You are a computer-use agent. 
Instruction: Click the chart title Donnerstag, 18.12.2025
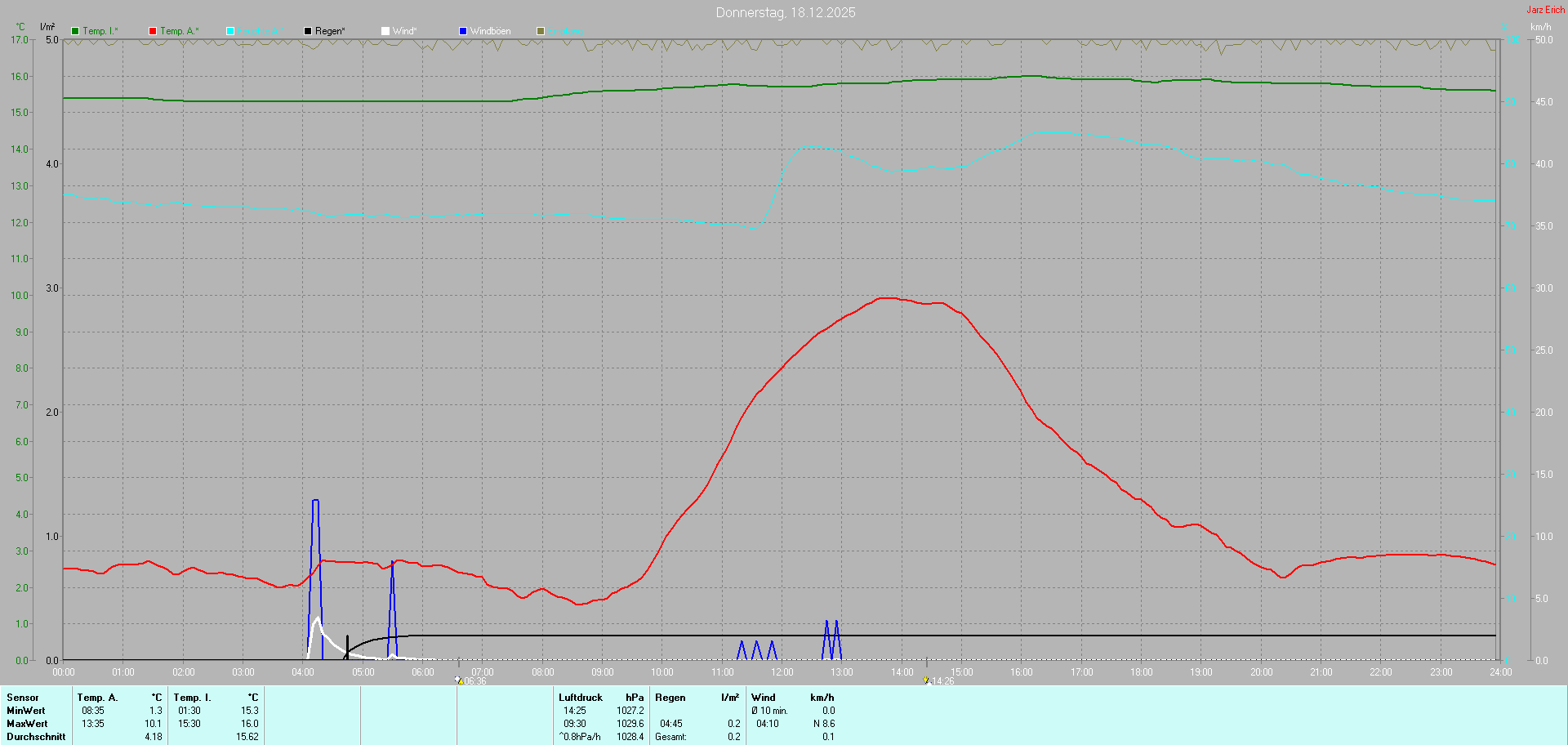(x=786, y=12)
